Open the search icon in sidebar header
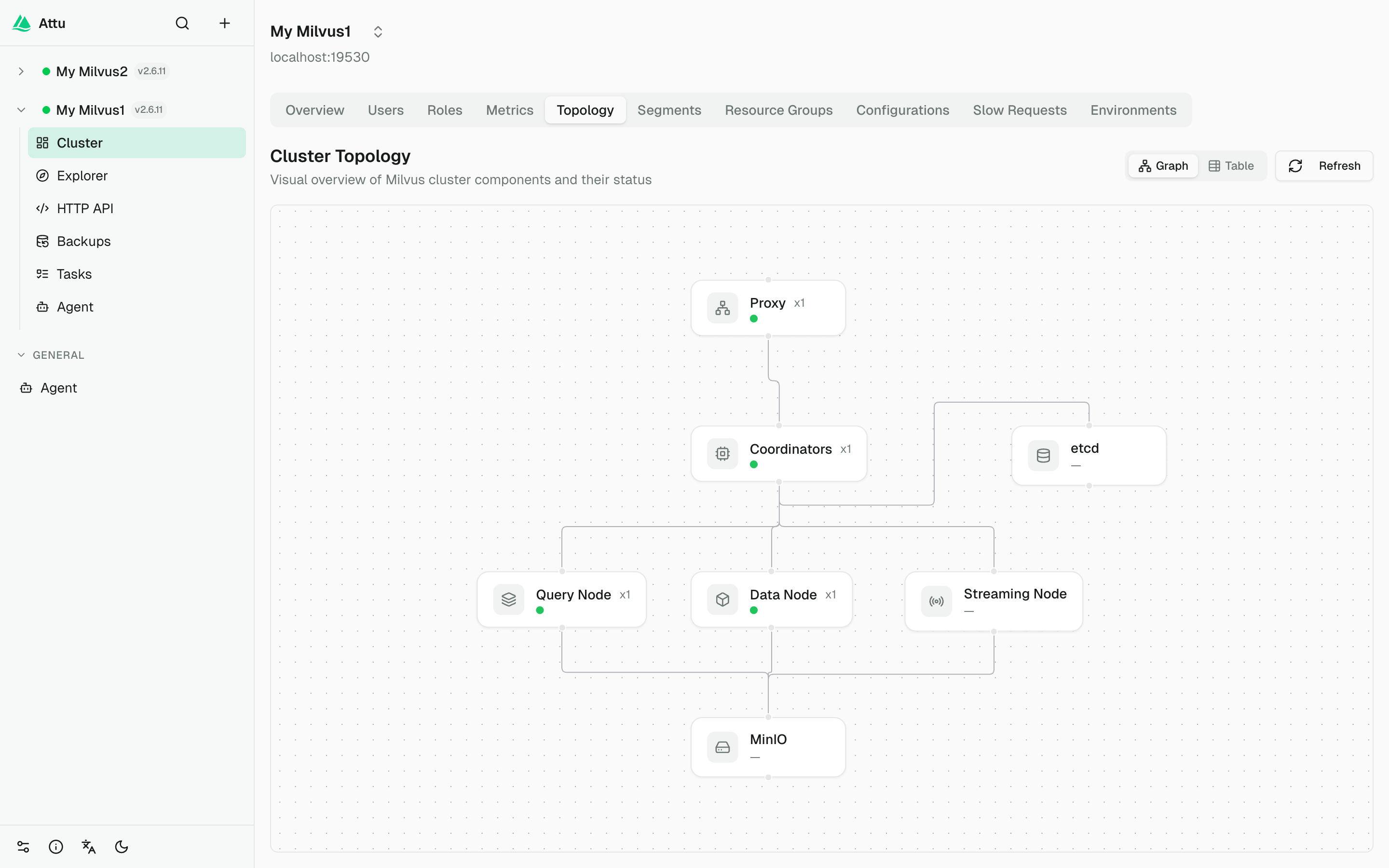The width and height of the screenshot is (1389, 868). [182, 23]
